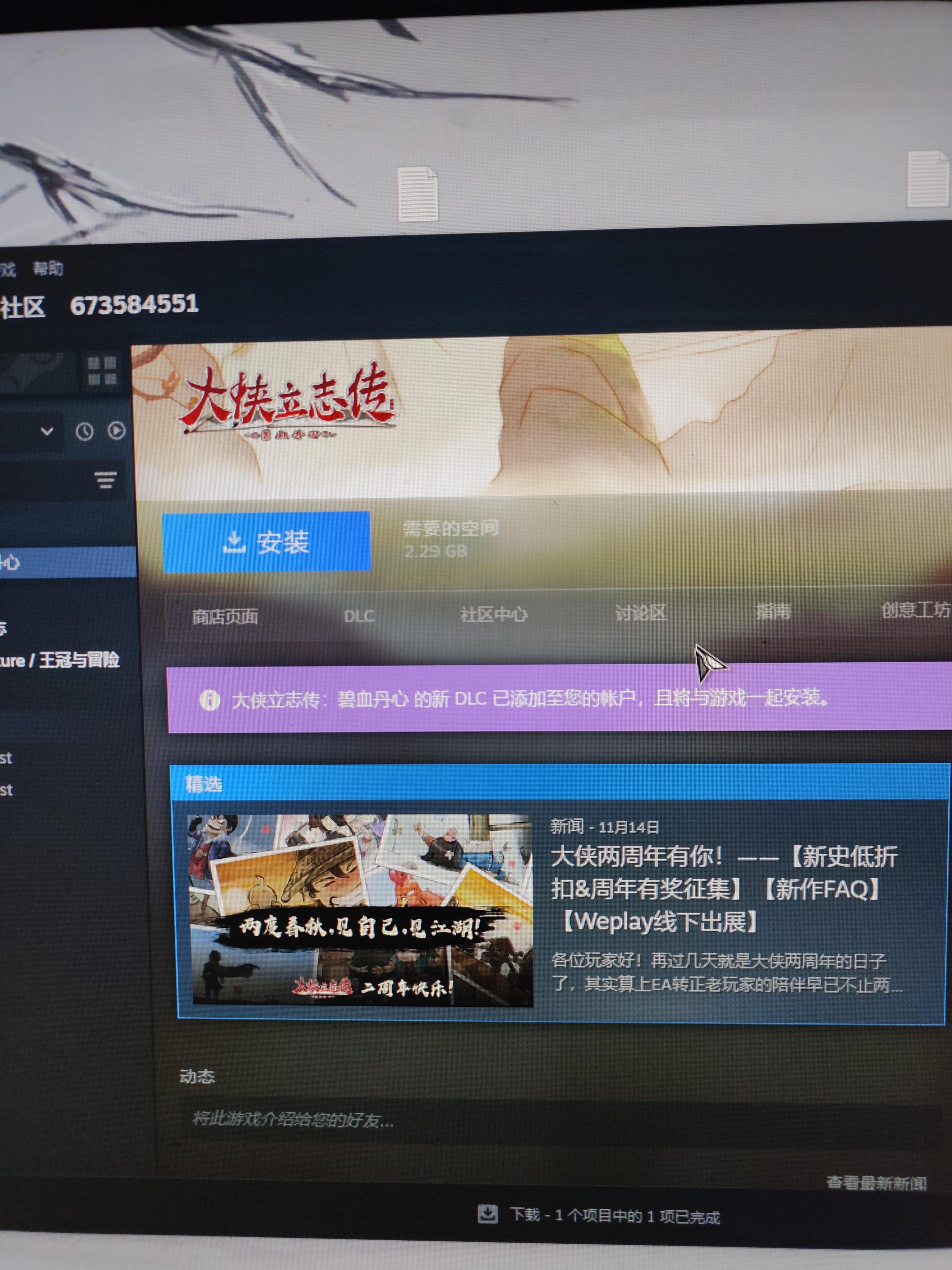Go to 社区中心 community hub

click(494, 614)
